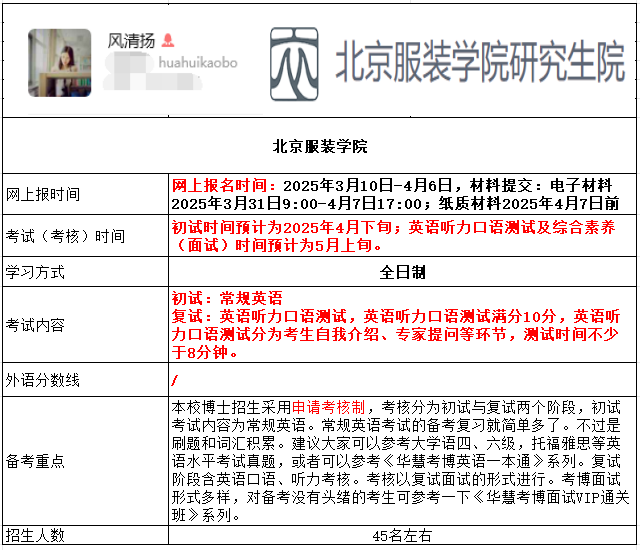Click the 《华慧考博面试VIP通关 text
The height and width of the screenshot is (550, 640).
pos(551,497)
